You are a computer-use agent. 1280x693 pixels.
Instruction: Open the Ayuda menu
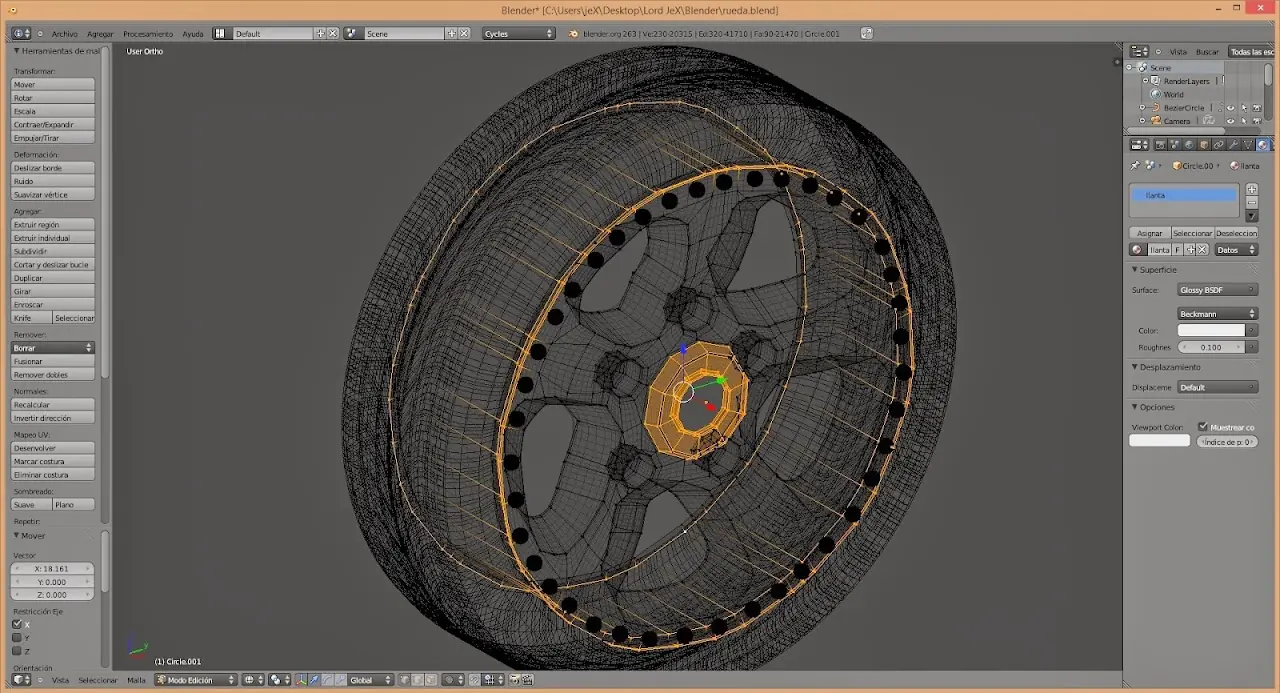[193, 34]
